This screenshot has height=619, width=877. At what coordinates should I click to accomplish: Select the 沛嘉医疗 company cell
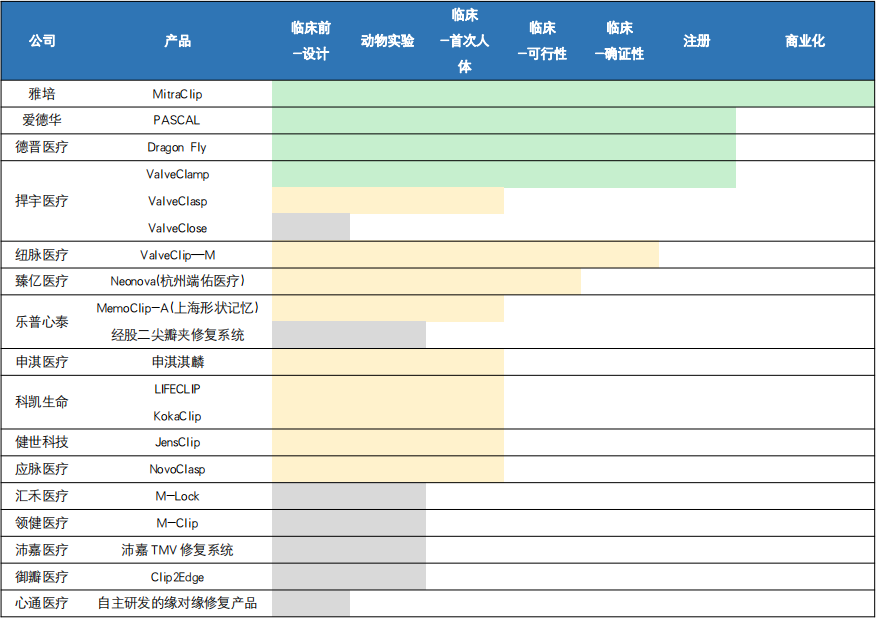pyautogui.click(x=42, y=550)
